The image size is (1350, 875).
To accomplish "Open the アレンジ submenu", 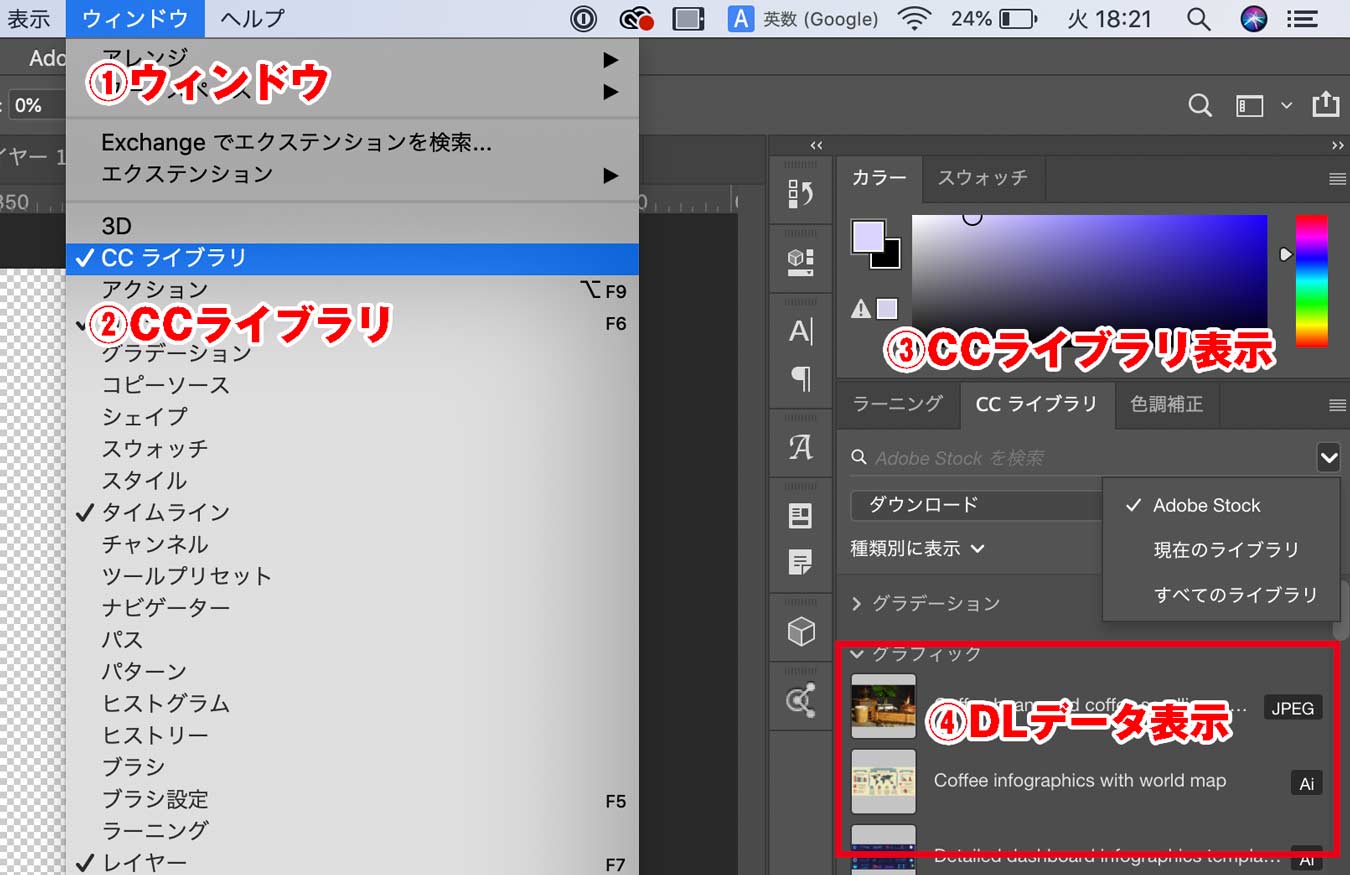I will pyautogui.click(x=352, y=59).
